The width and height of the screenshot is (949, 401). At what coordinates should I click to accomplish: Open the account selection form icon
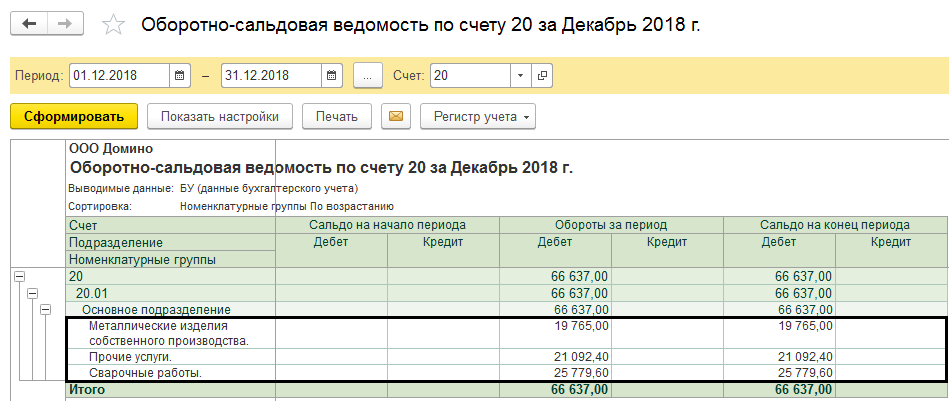click(x=542, y=75)
